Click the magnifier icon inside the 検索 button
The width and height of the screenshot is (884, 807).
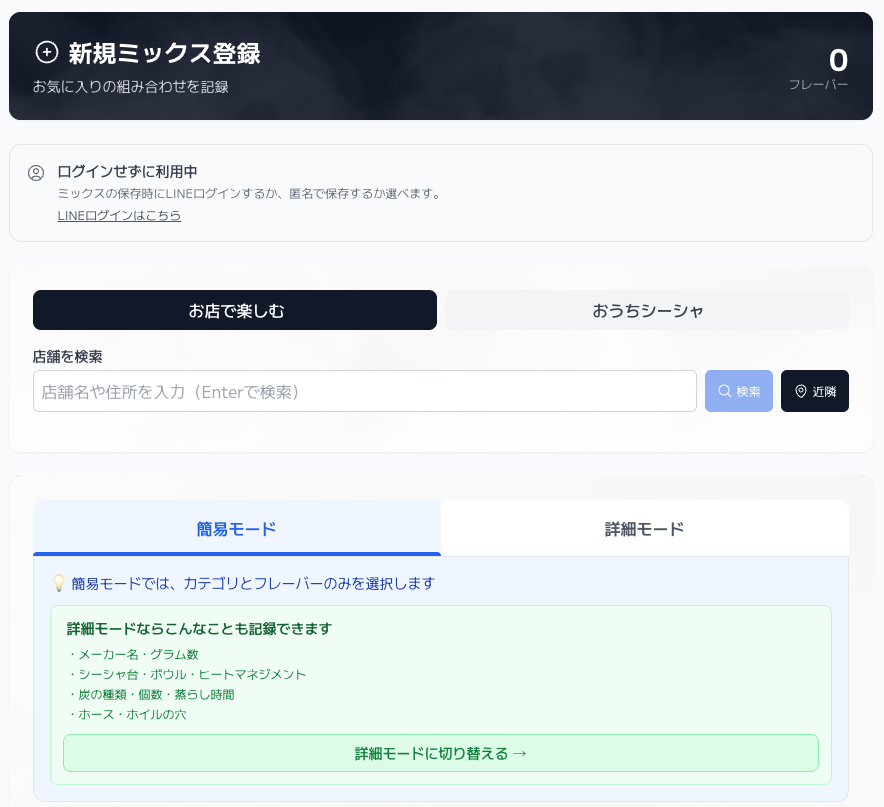[724, 390]
